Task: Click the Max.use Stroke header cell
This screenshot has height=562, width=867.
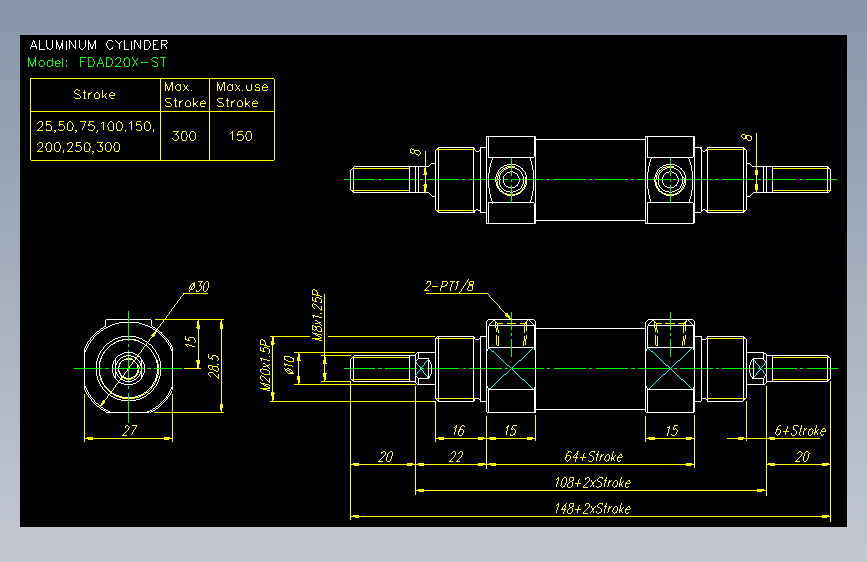Action: (242, 95)
